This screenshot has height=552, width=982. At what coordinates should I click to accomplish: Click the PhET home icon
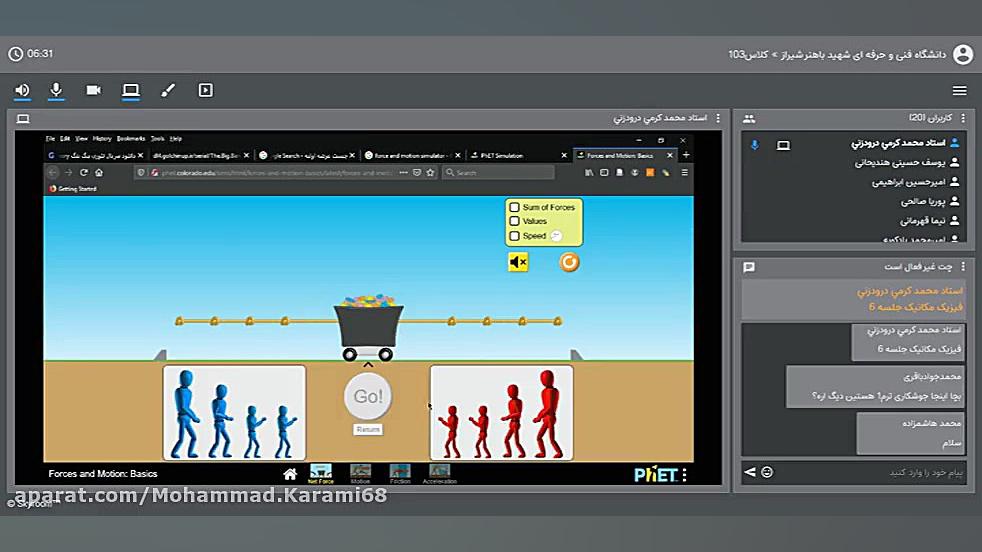(x=290, y=474)
